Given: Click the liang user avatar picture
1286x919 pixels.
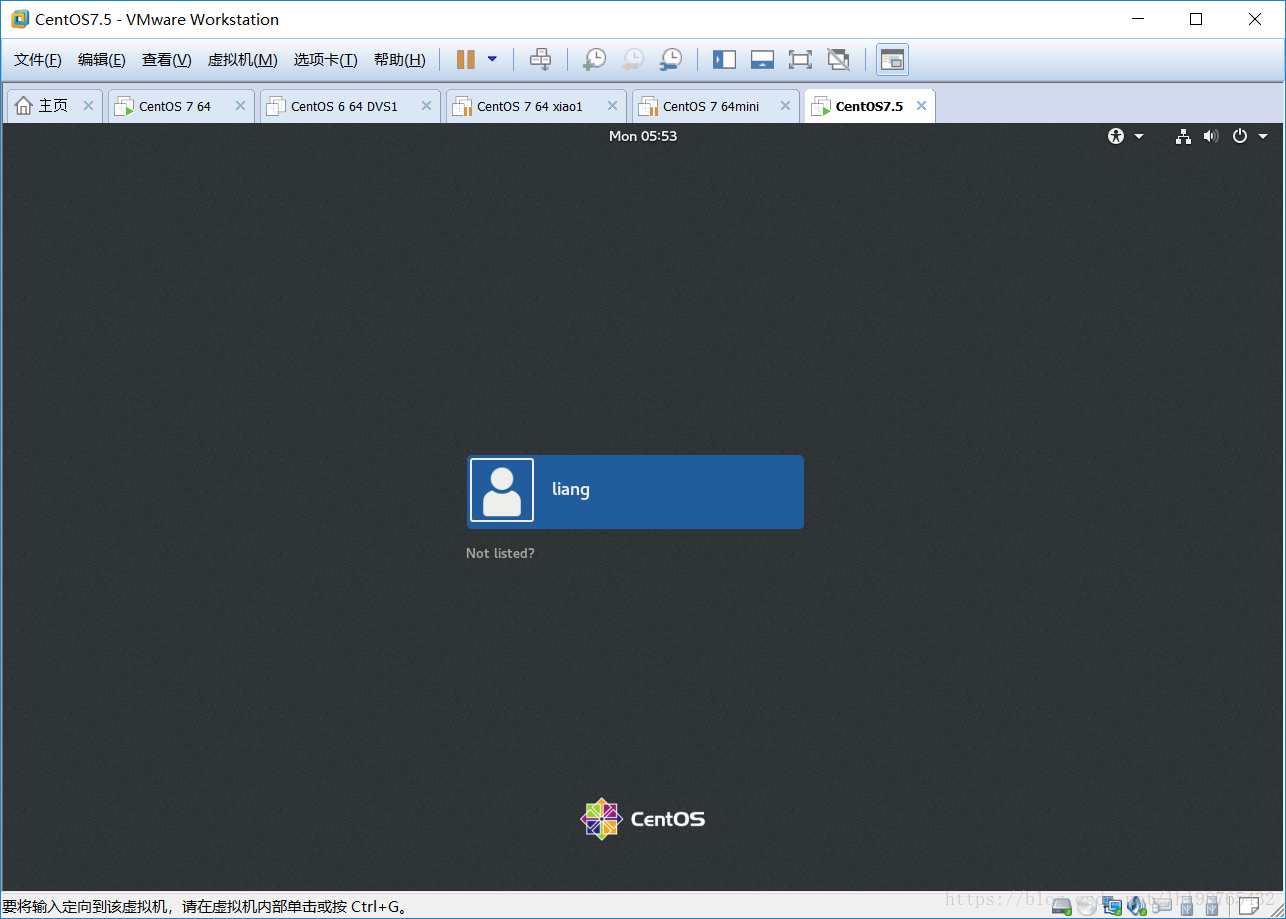Looking at the screenshot, I should pos(502,491).
